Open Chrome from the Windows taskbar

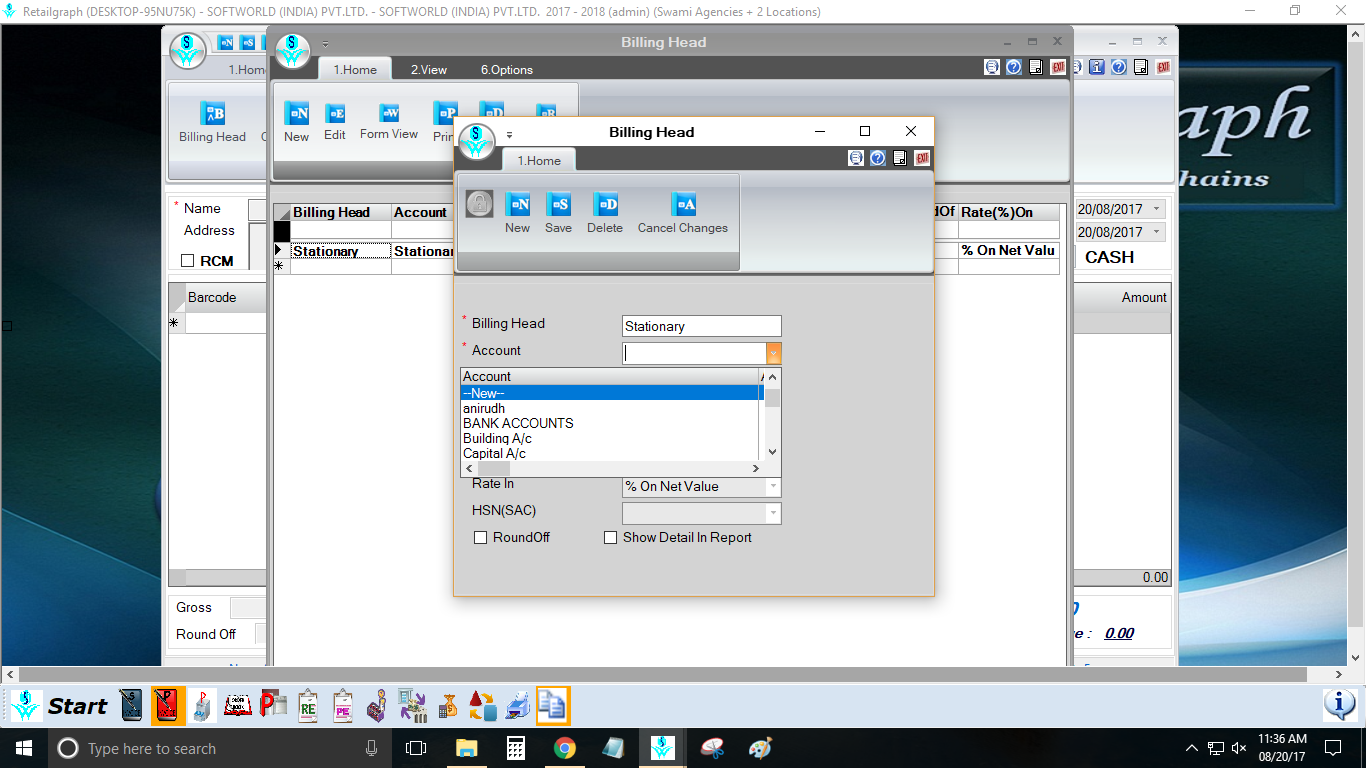564,748
